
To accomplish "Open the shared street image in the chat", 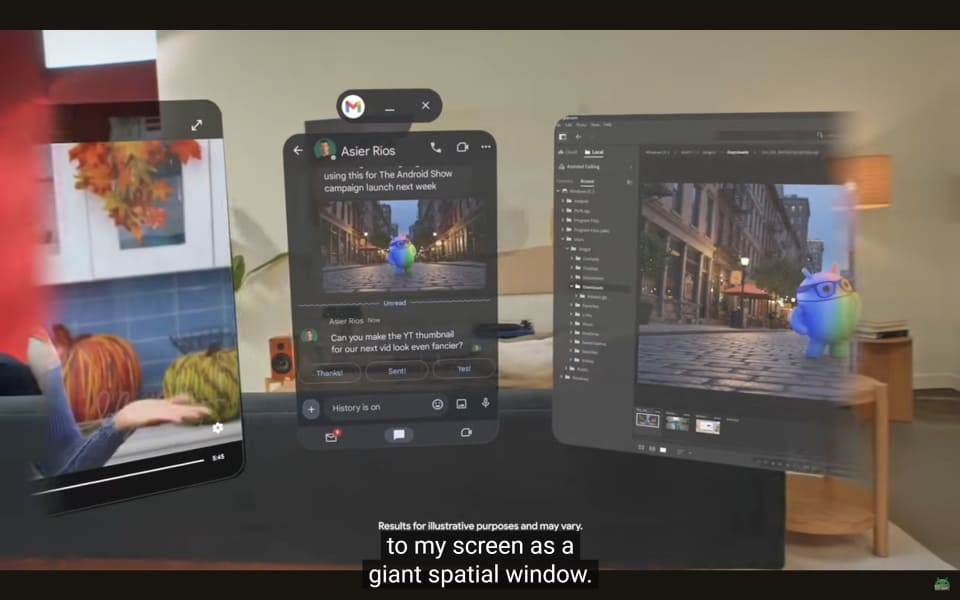I will coord(403,246).
